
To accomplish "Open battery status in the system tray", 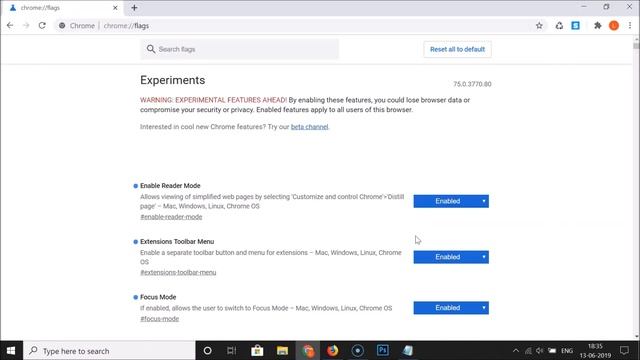I will (x=552, y=351).
